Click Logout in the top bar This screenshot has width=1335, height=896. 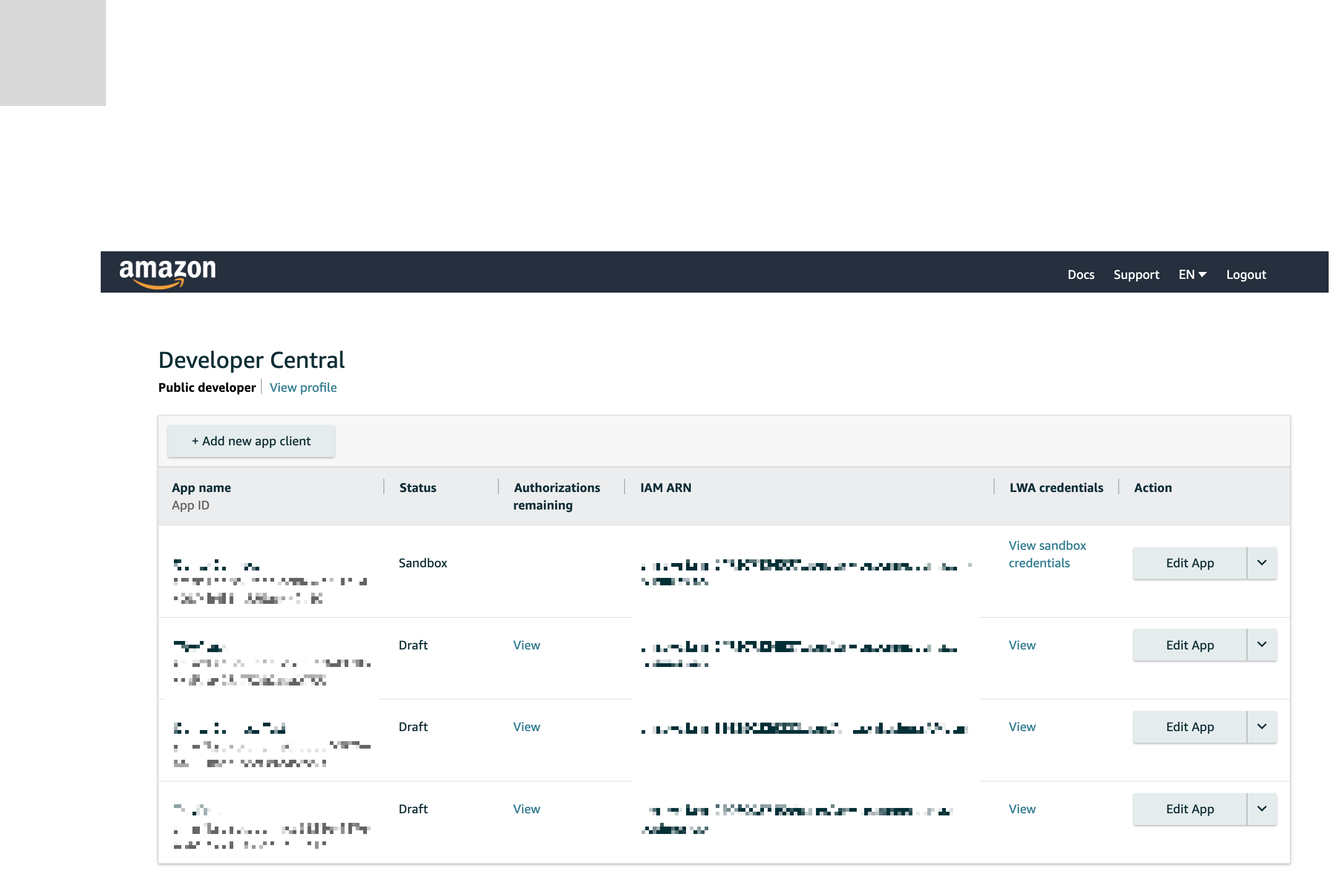(1245, 274)
